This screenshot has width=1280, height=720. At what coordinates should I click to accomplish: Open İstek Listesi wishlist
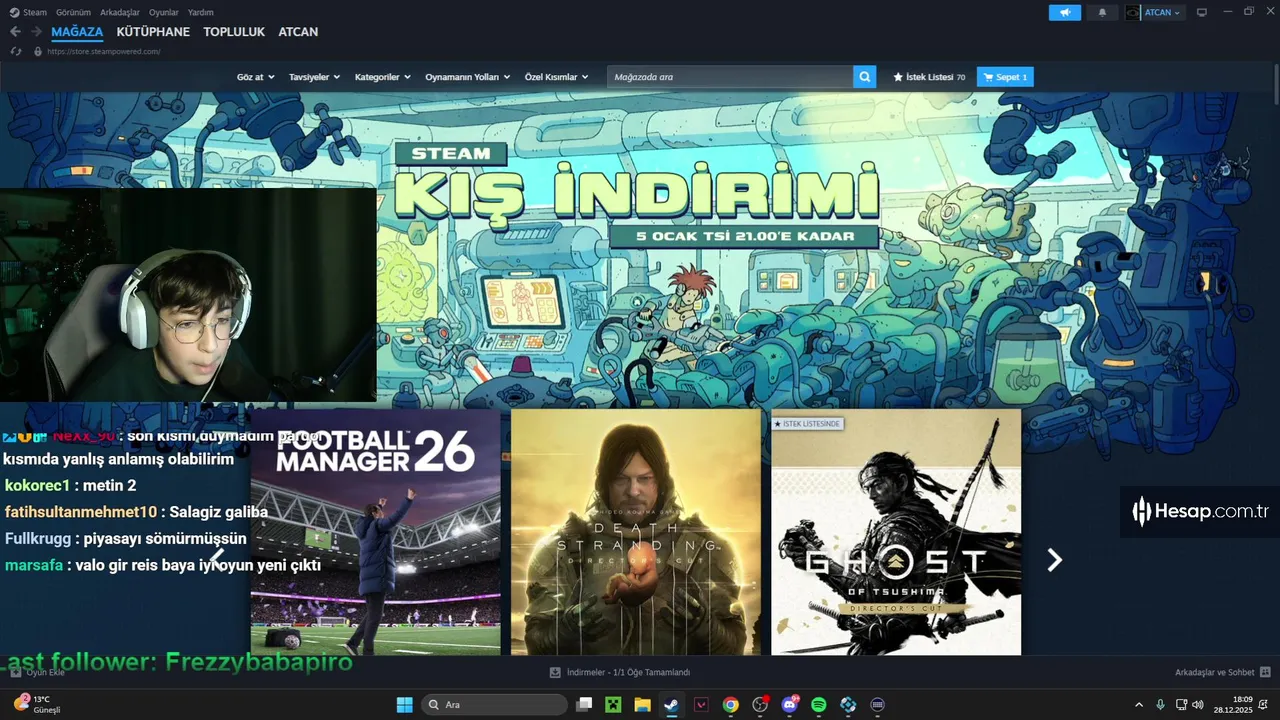tap(929, 77)
